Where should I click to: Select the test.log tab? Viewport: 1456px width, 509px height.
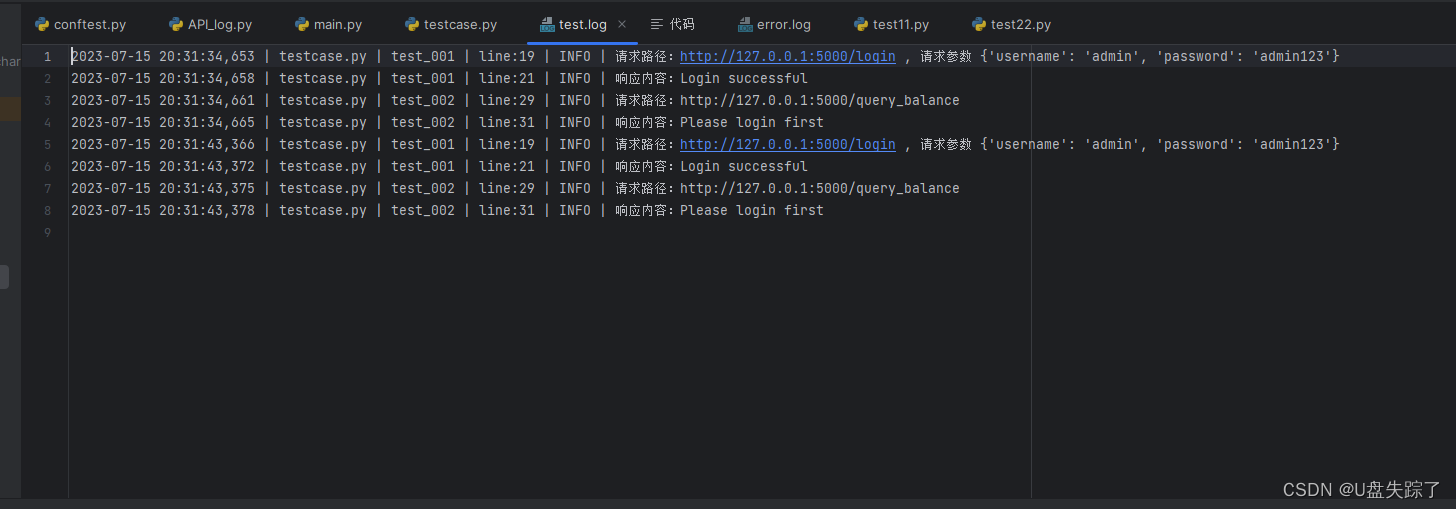coord(582,24)
